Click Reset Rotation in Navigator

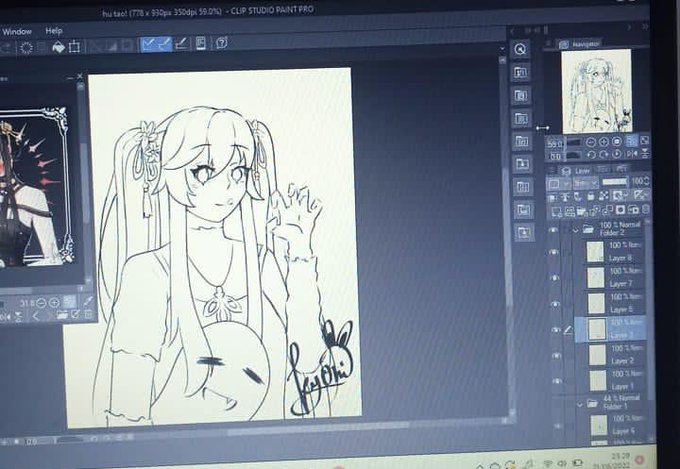point(617,154)
